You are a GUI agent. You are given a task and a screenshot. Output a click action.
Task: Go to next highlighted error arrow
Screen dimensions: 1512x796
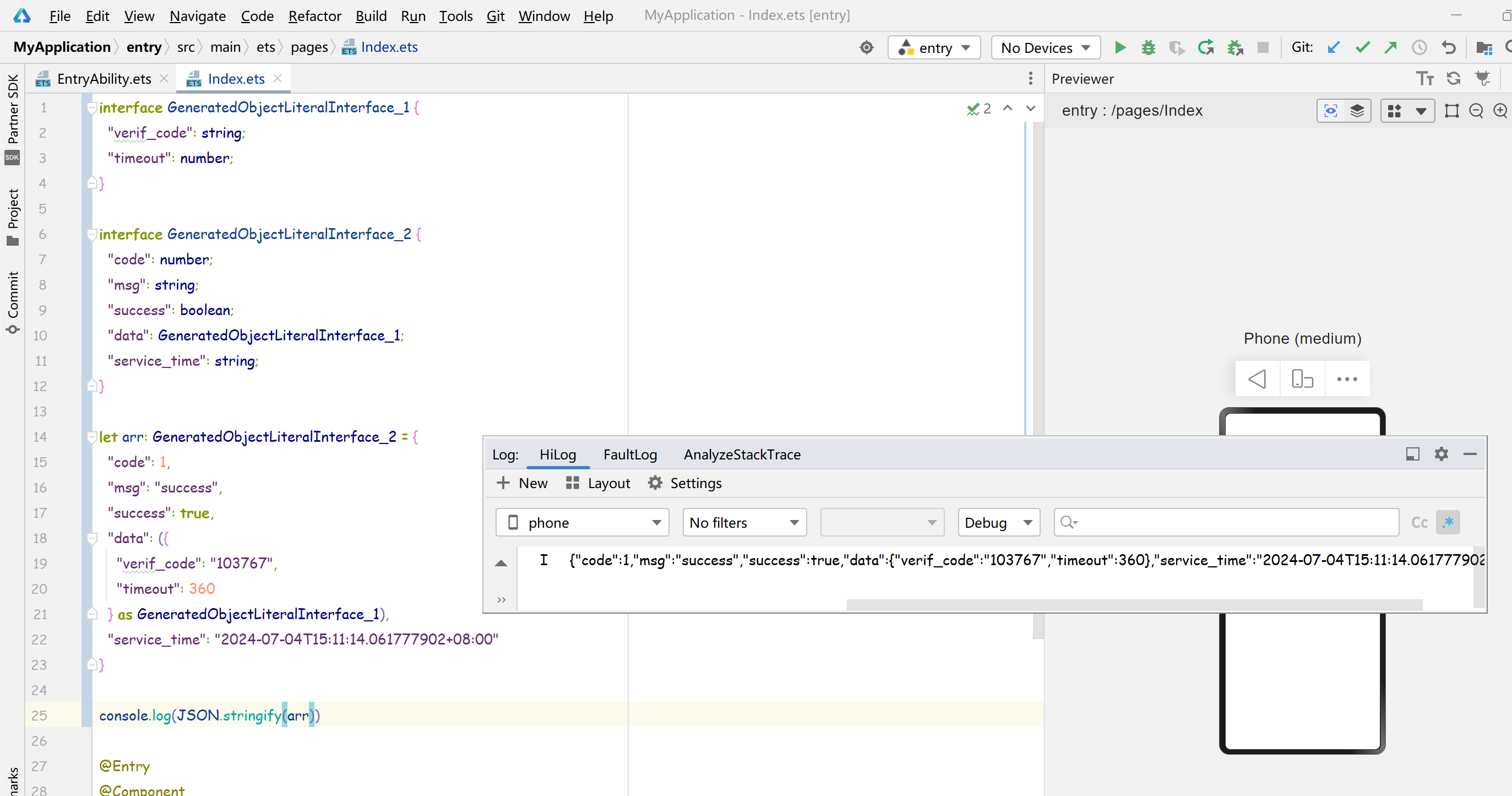(1031, 109)
